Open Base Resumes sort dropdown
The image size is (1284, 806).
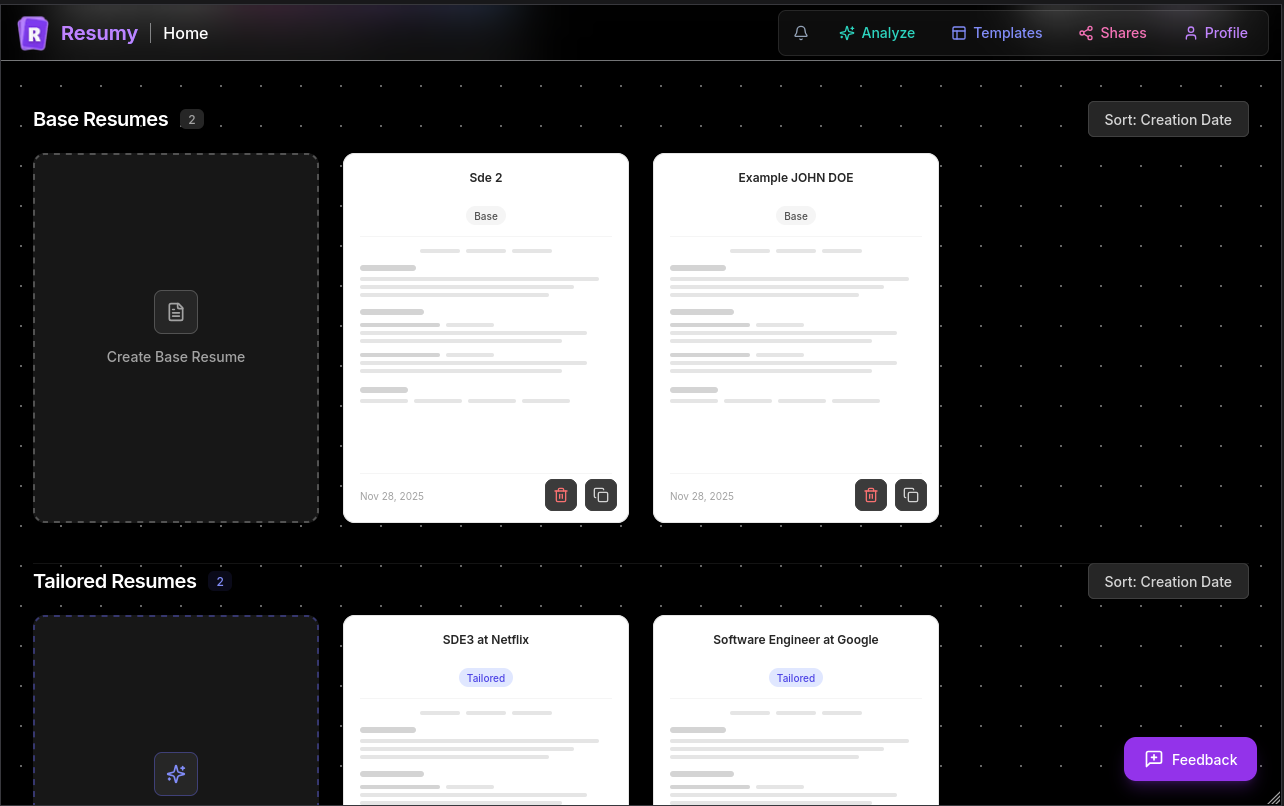click(1168, 119)
